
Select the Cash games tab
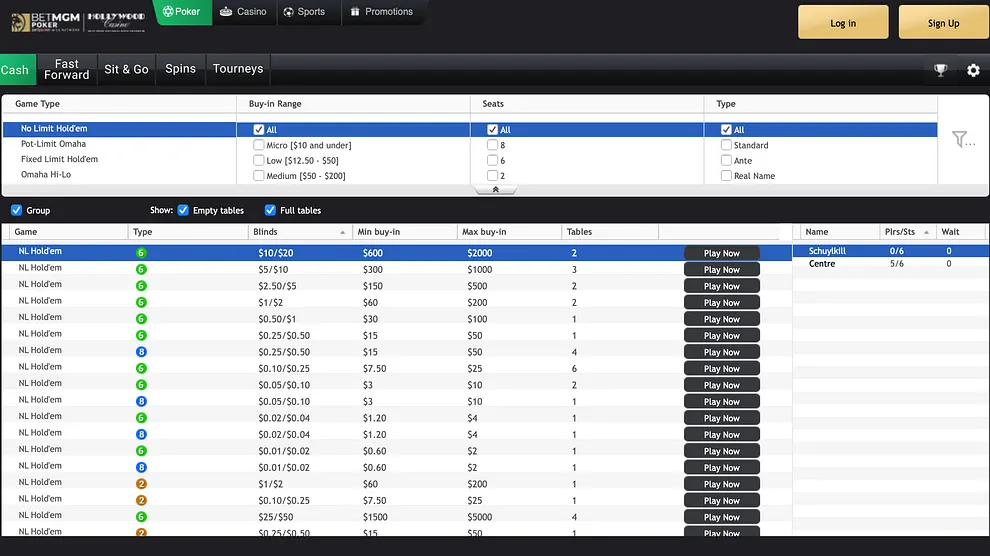pyautogui.click(x=16, y=70)
